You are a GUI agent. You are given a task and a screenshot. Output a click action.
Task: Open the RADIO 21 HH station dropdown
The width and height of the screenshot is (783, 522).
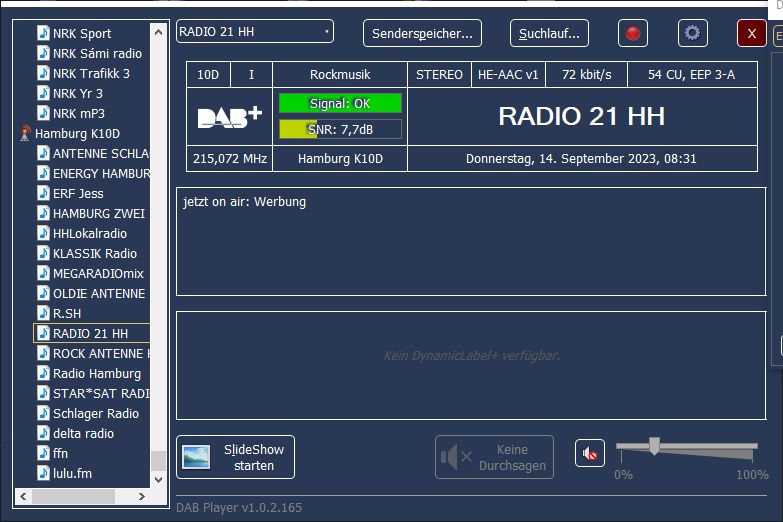pyautogui.click(x=255, y=31)
